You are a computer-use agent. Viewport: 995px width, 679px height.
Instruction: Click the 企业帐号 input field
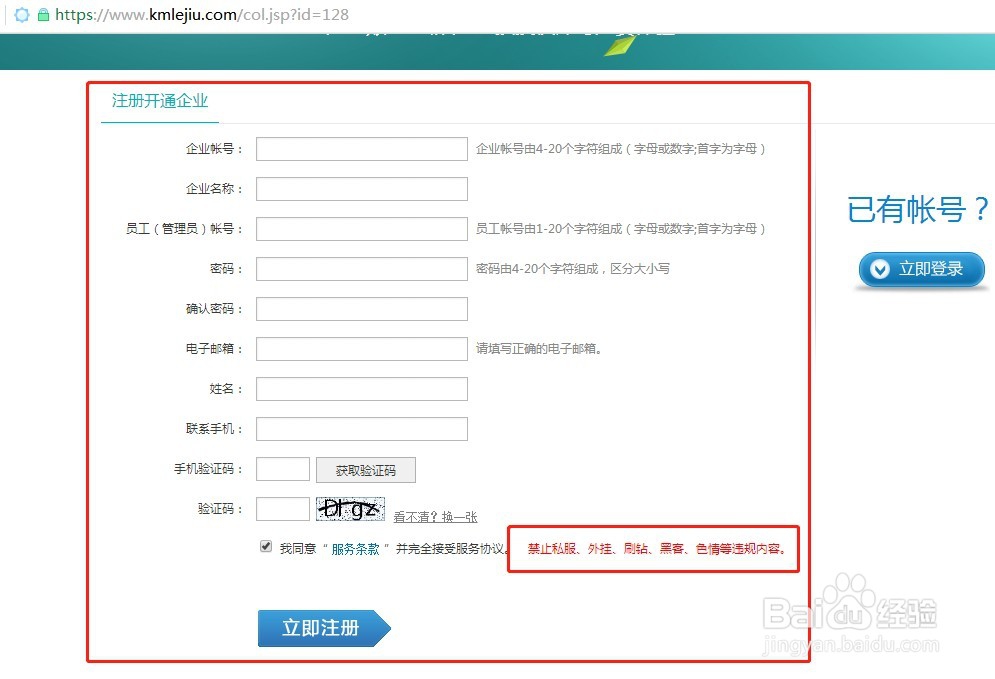[361, 148]
